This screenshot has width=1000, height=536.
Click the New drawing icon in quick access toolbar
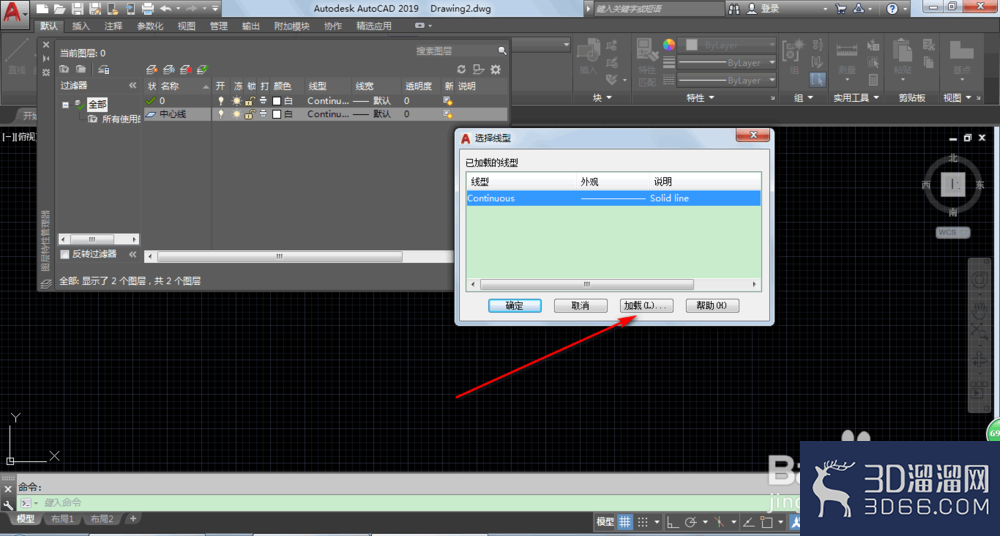pyautogui.click(x=41, y=9)
